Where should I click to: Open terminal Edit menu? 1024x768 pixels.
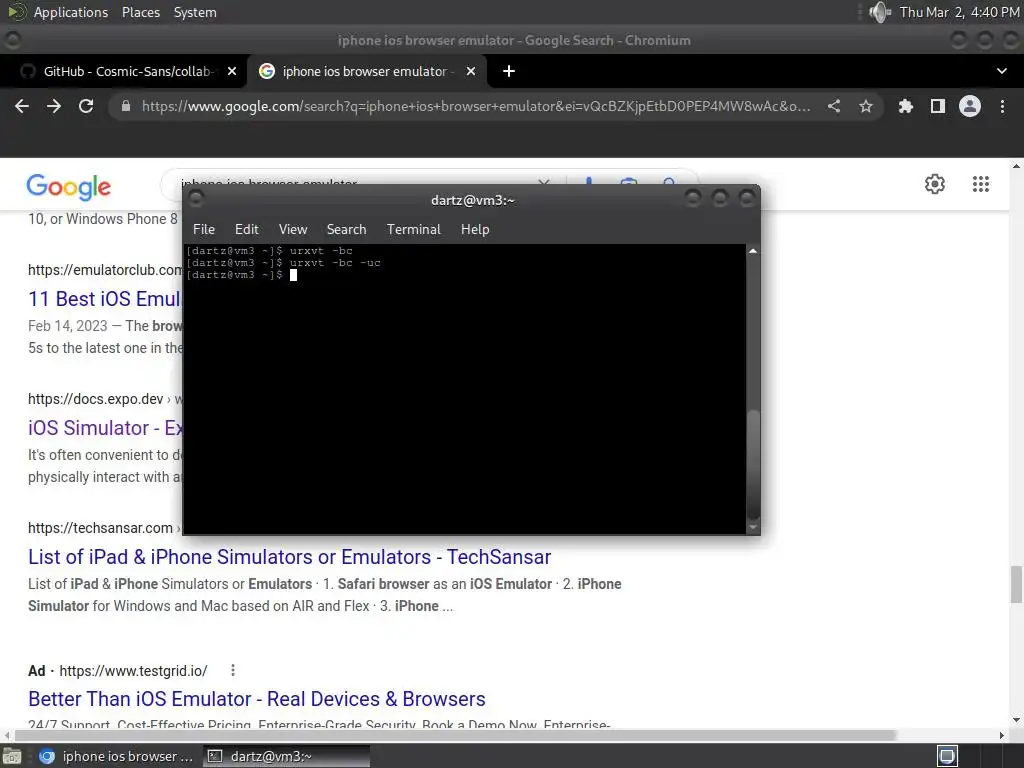click(x=246, y=229)
